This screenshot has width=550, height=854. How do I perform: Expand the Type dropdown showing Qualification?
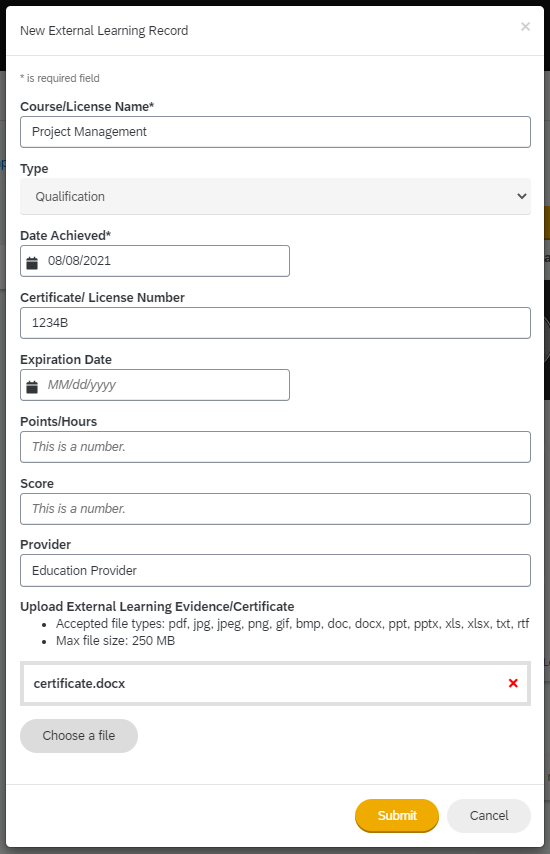point(275,197)
